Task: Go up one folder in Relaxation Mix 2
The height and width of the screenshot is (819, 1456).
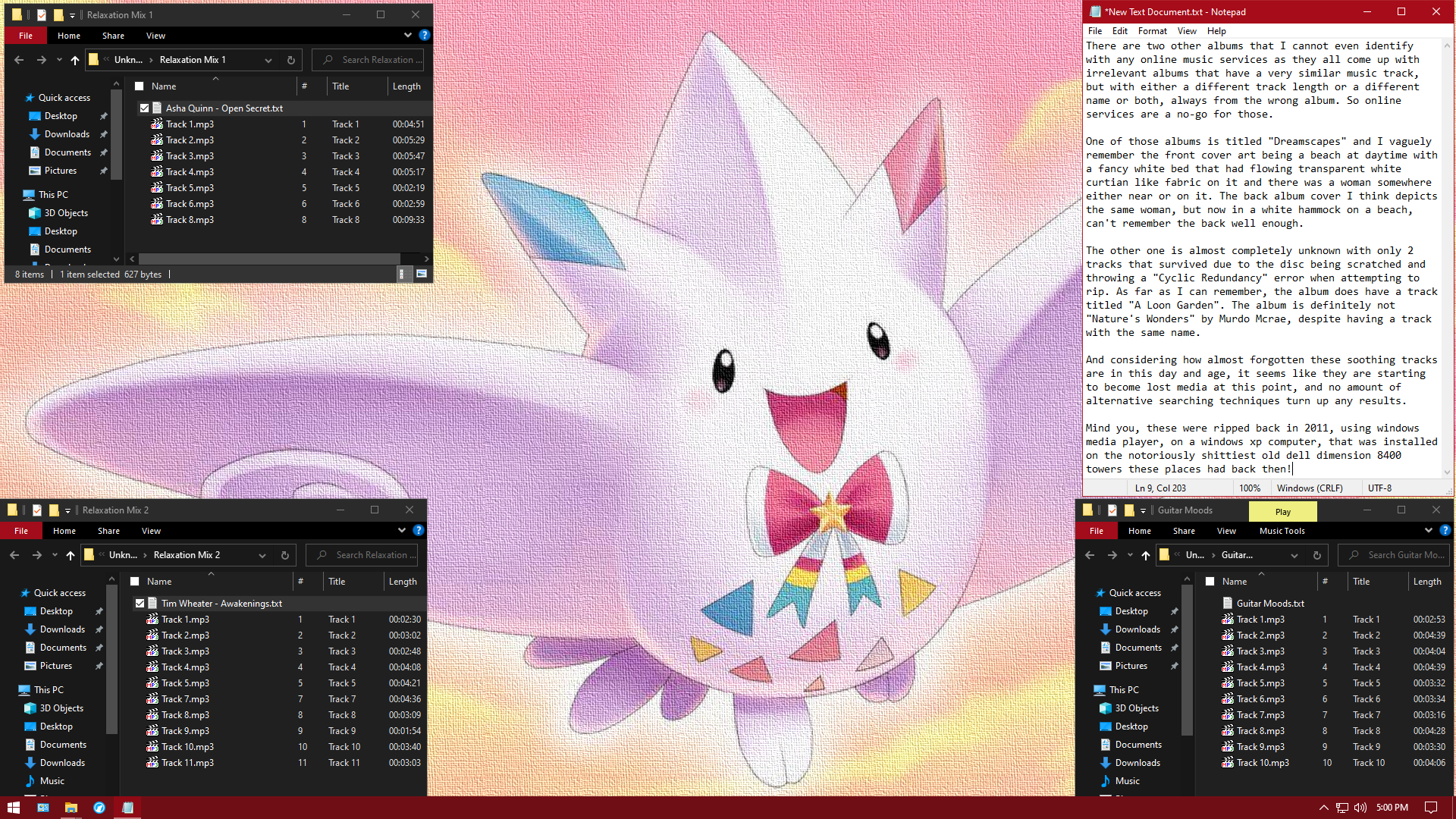Action: (71, 555)
